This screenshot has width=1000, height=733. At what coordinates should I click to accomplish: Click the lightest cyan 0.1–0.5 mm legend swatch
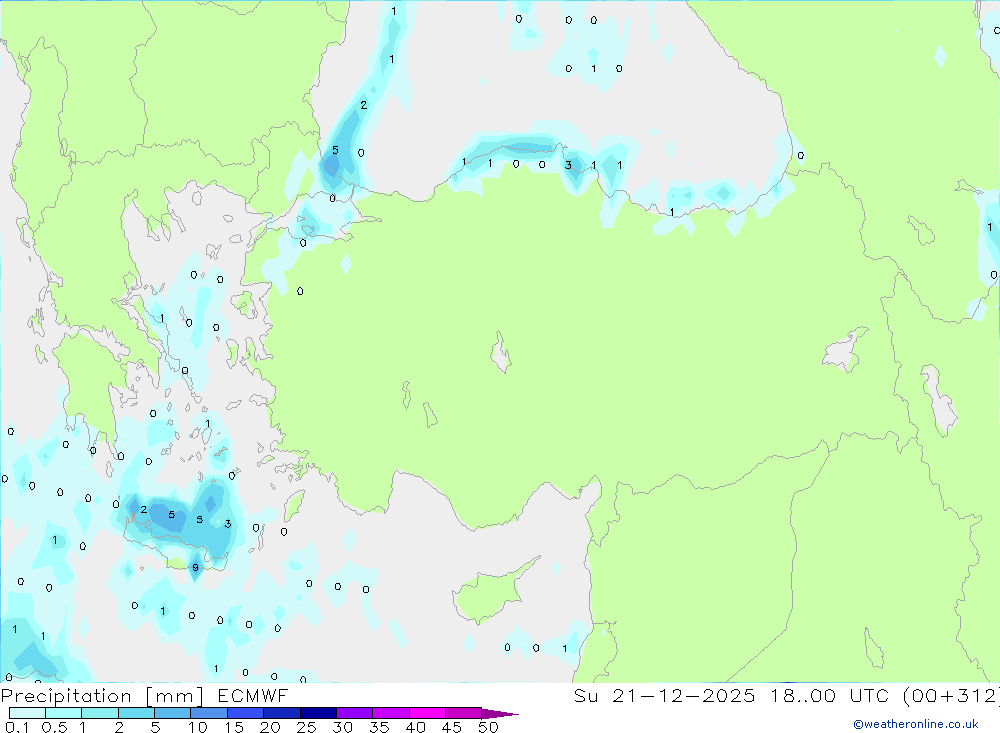[27, 713]
